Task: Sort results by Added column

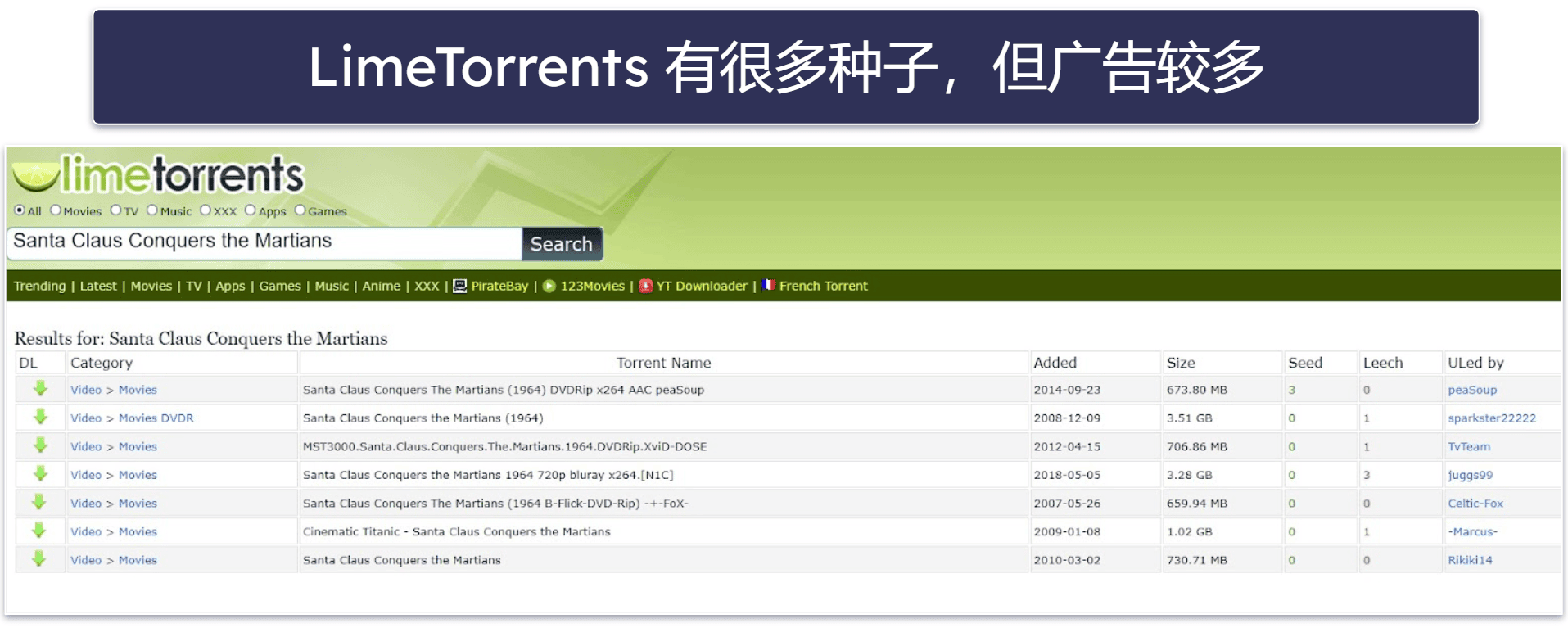Action: [1055, 363]
